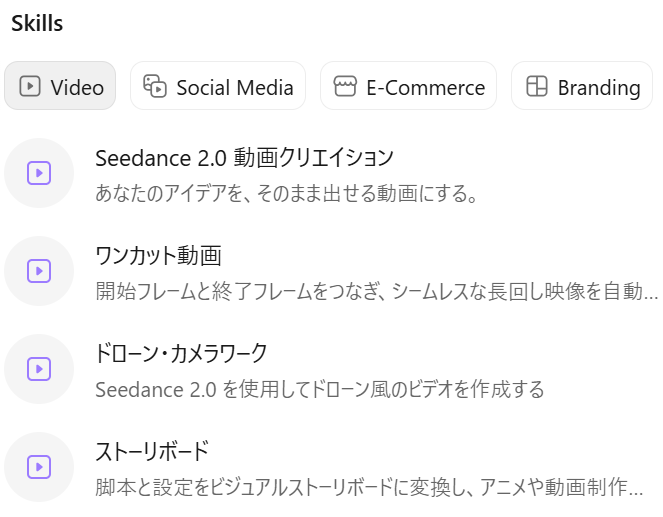The width and height of the screenshot is (663, 517).
Task: Switch to the Video category tab
Action: click(x=60, y=86)
